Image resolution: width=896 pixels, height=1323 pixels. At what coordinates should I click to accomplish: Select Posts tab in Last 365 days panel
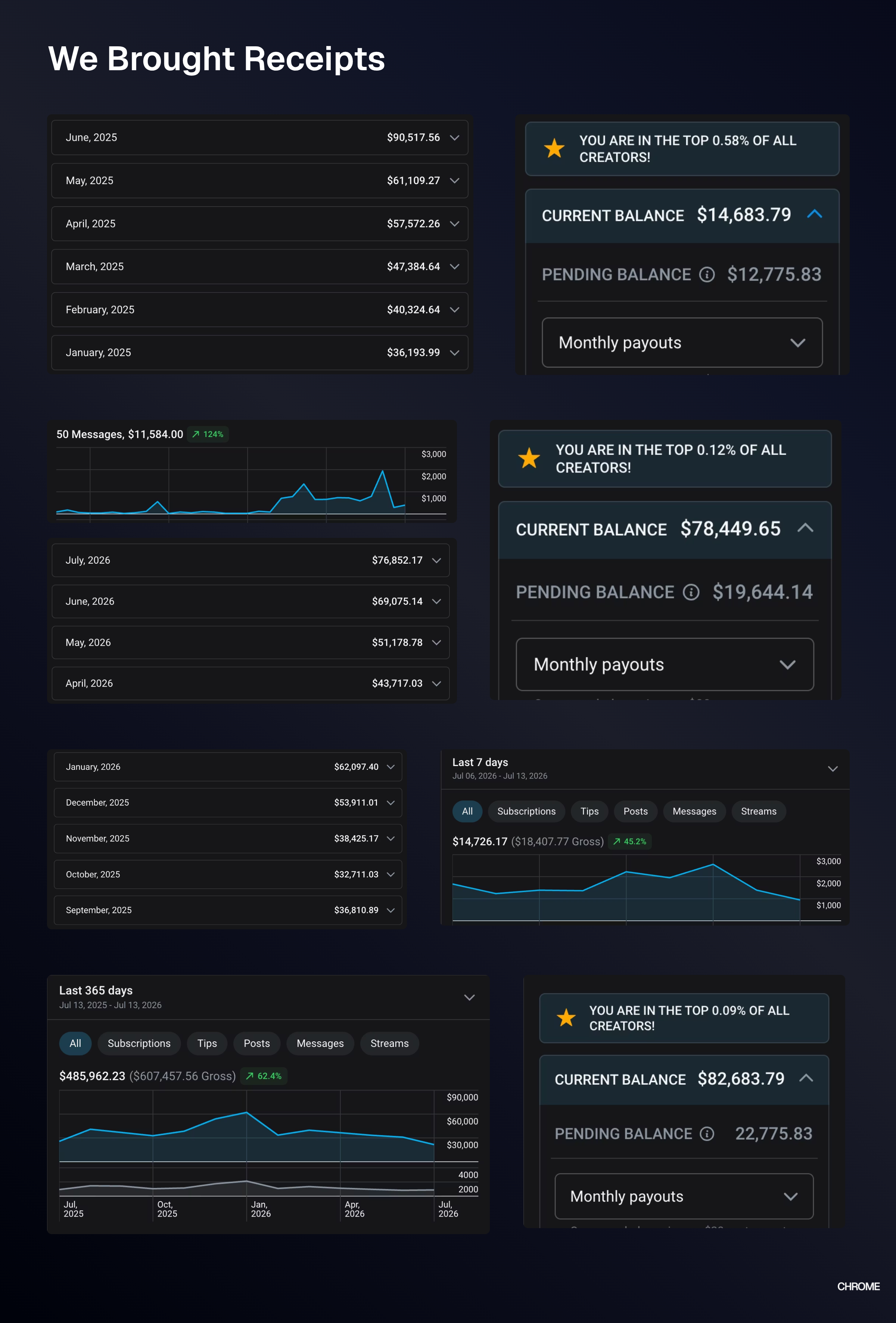coord(256,1044)
